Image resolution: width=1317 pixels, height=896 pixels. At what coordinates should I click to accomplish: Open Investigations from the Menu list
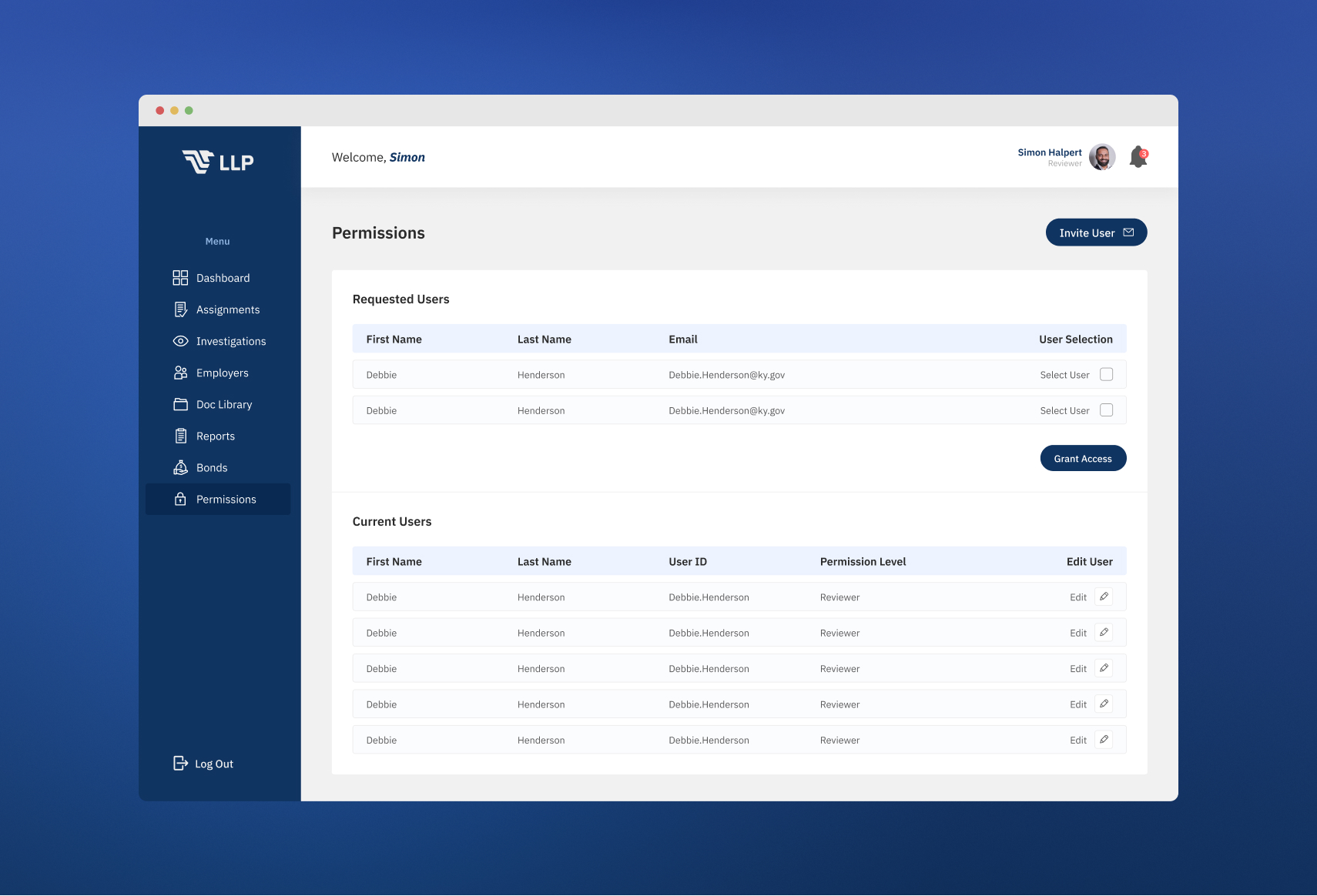[231, 341]
